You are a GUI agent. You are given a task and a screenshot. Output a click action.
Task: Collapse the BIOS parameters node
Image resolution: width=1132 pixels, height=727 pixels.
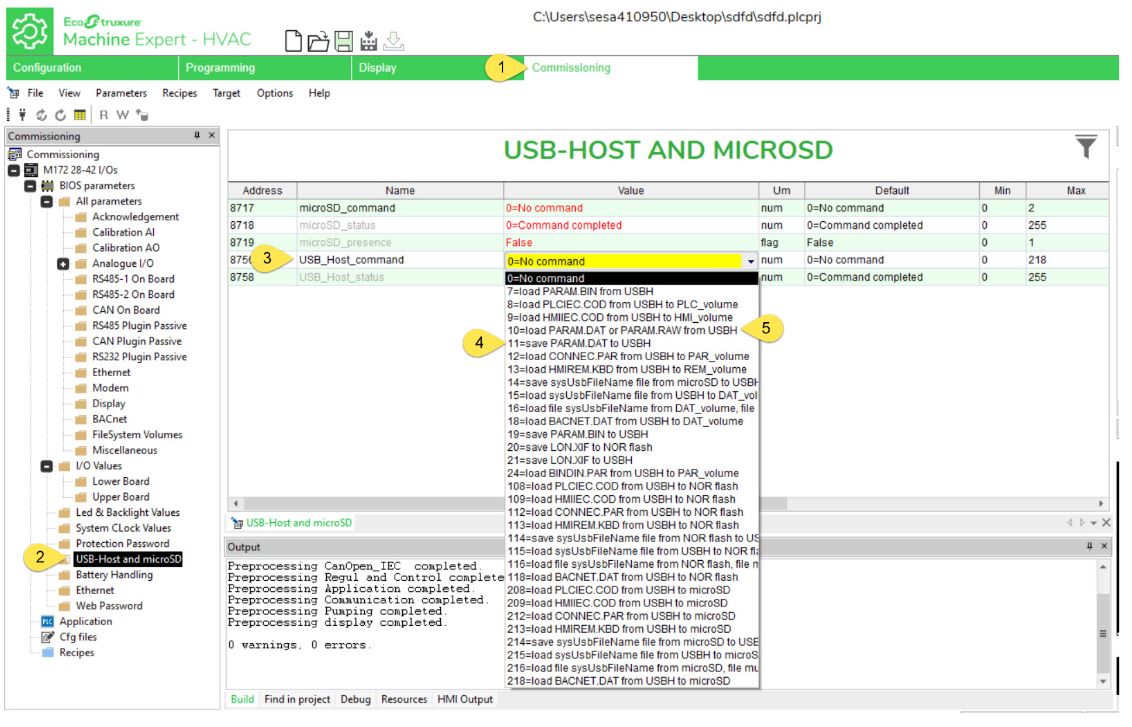[x=30, y=186]
